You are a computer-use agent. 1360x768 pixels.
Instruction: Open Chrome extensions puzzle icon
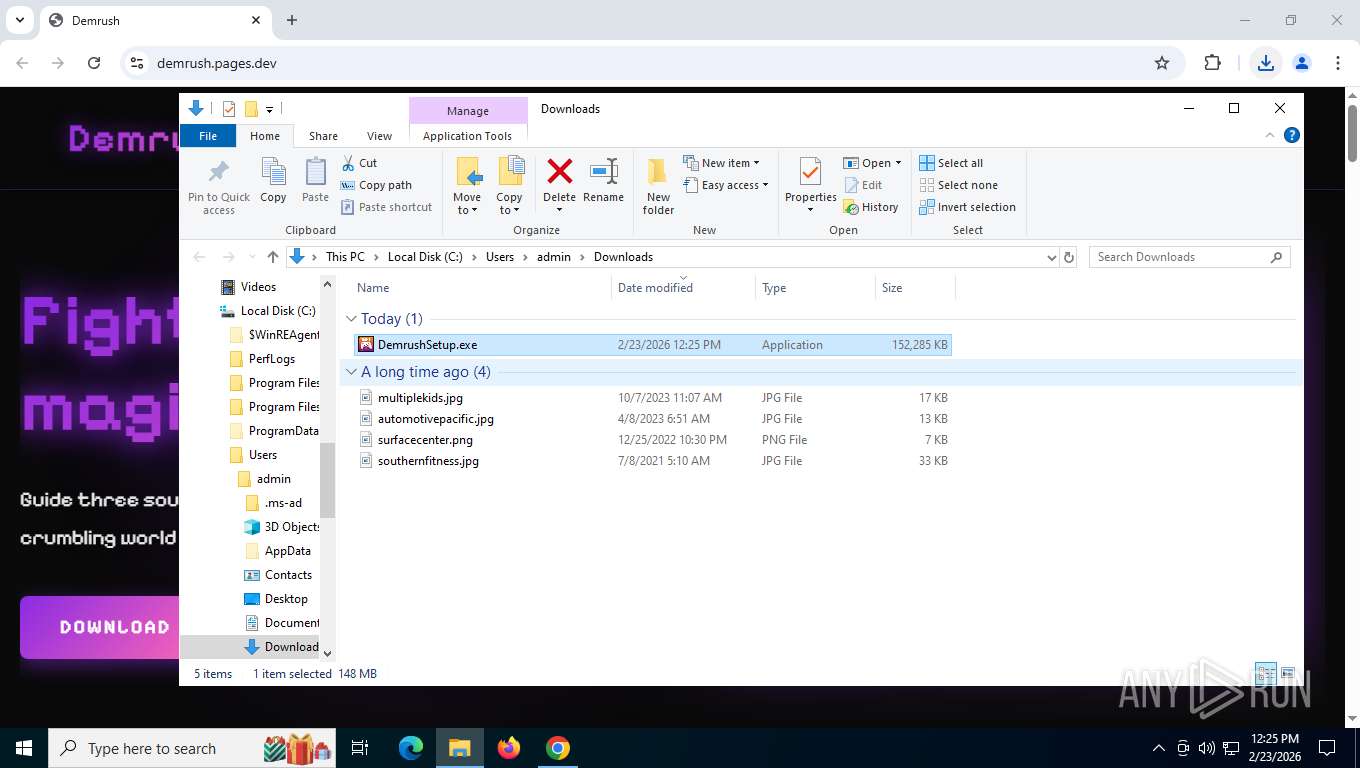pyautogui.click(x=1213, y=63)
